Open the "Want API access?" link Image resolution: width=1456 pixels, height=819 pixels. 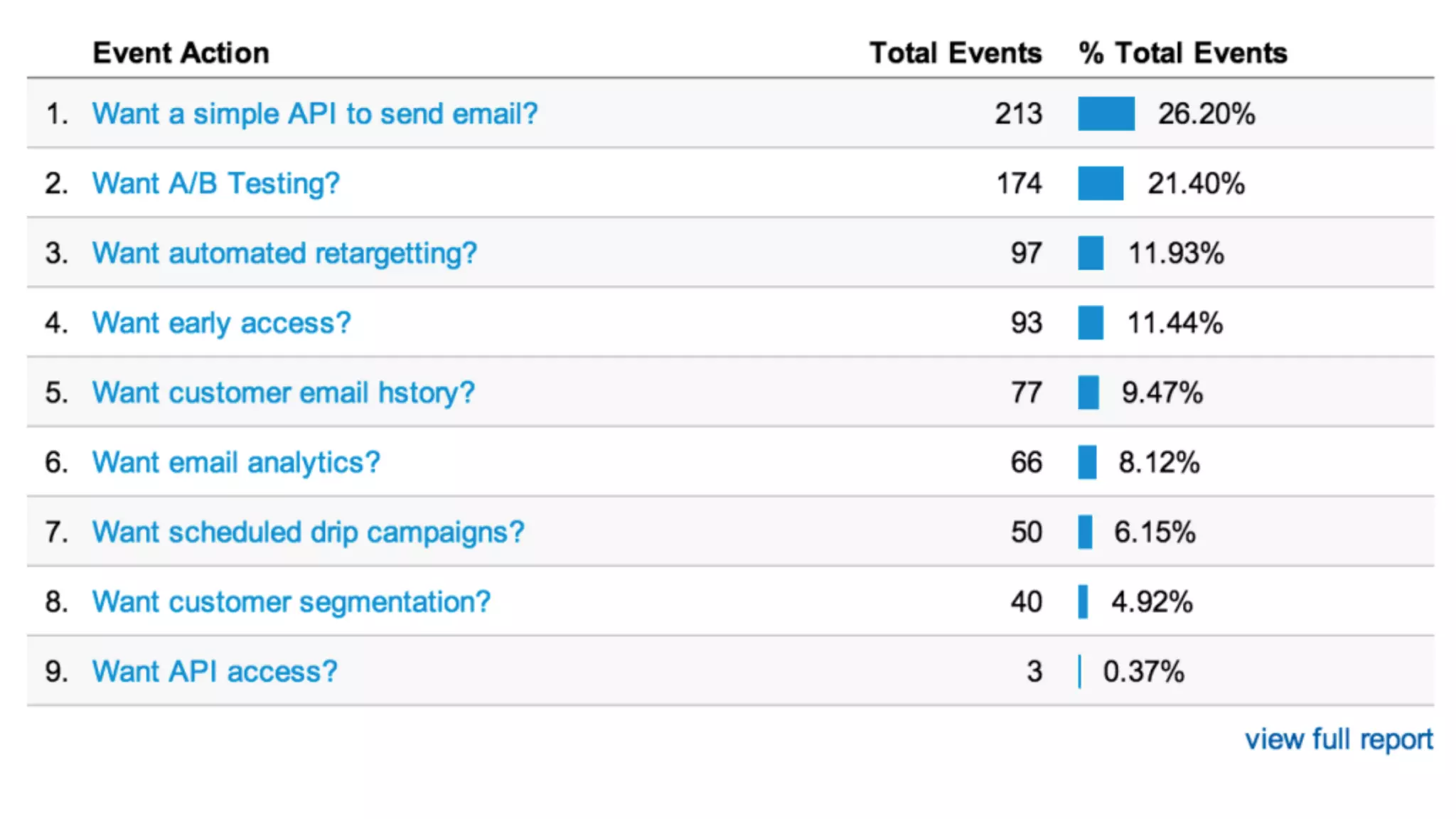coord(215,671)
